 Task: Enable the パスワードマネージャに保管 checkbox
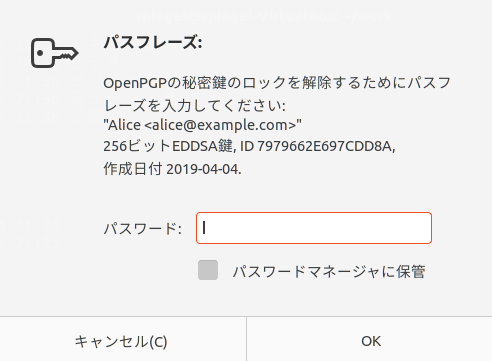[208, 270]
